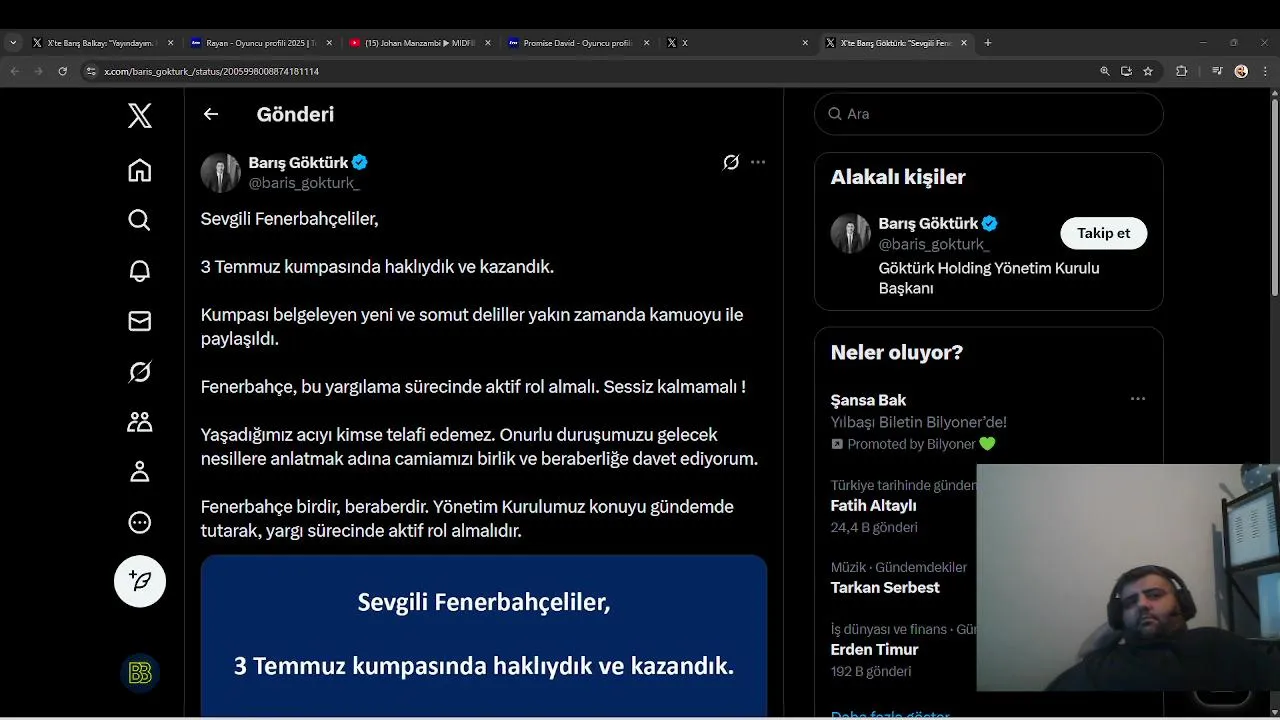Open Grok icon in left sidebar
1280x720 pixels.
[140, 372]
